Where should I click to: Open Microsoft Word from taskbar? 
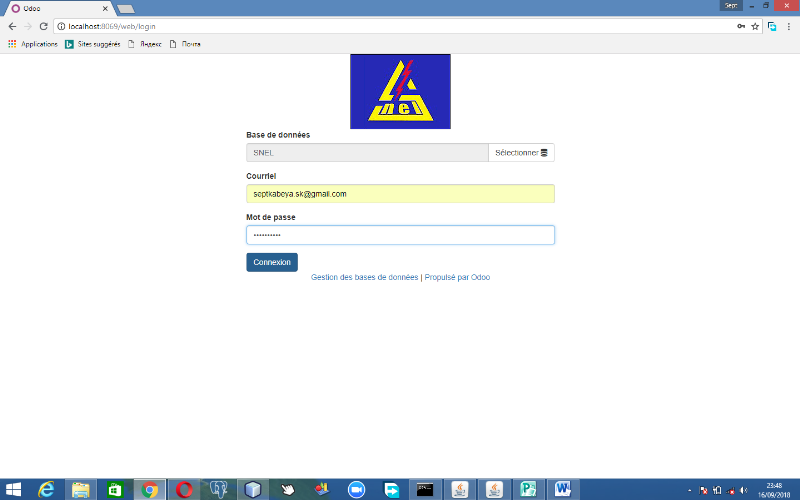pos(563,490)
